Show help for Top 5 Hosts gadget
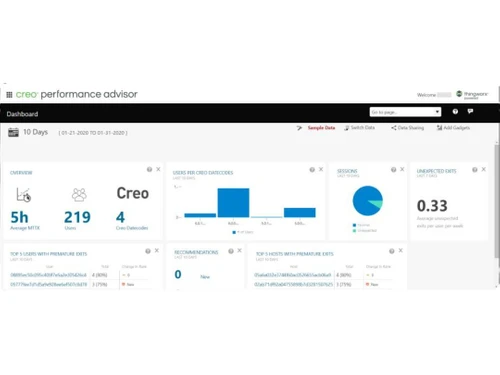This screenshot has height=375, width=500. click(392, 251)
